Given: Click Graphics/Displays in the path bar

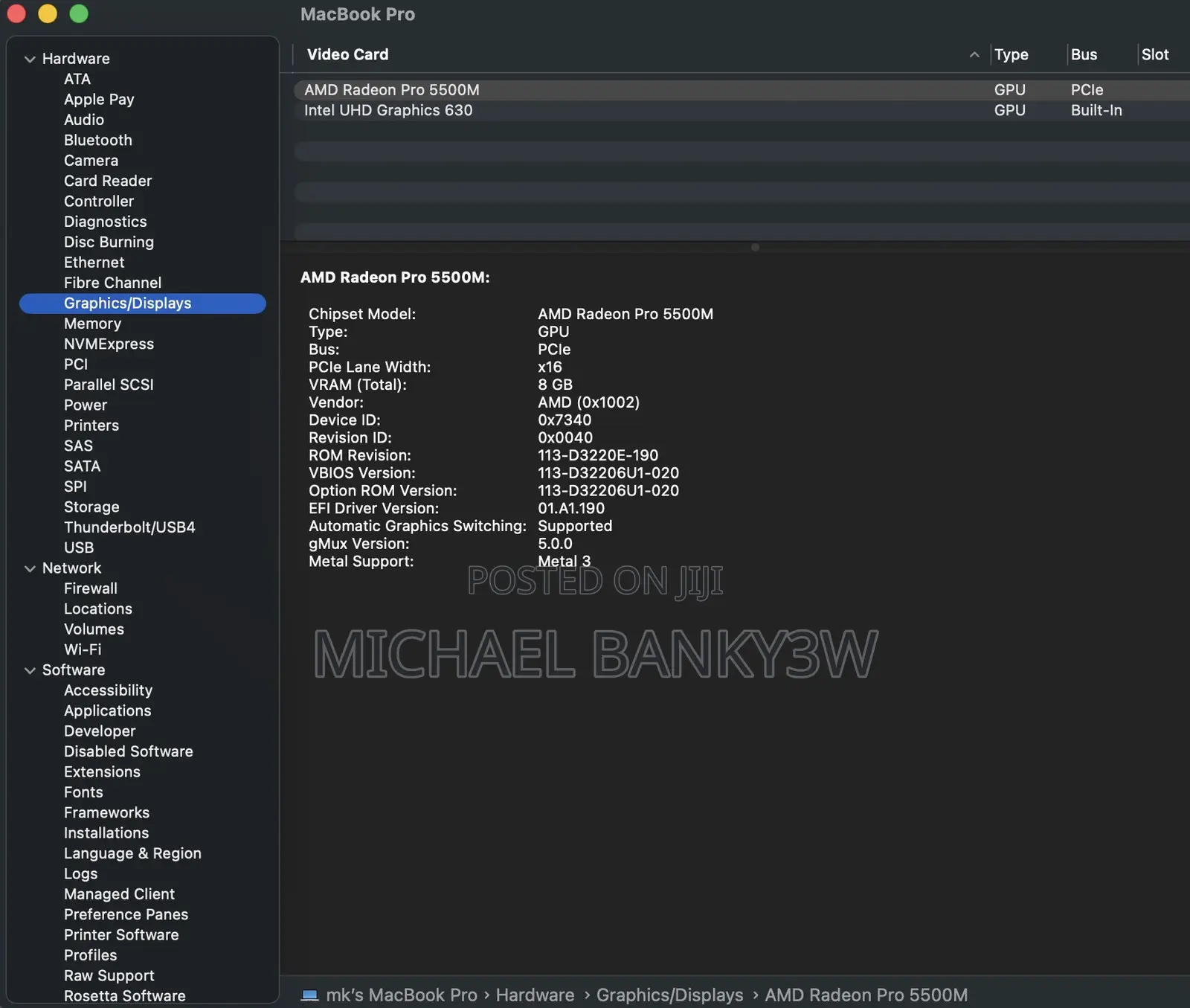Looking at the screenshot, I should point(669,995).
